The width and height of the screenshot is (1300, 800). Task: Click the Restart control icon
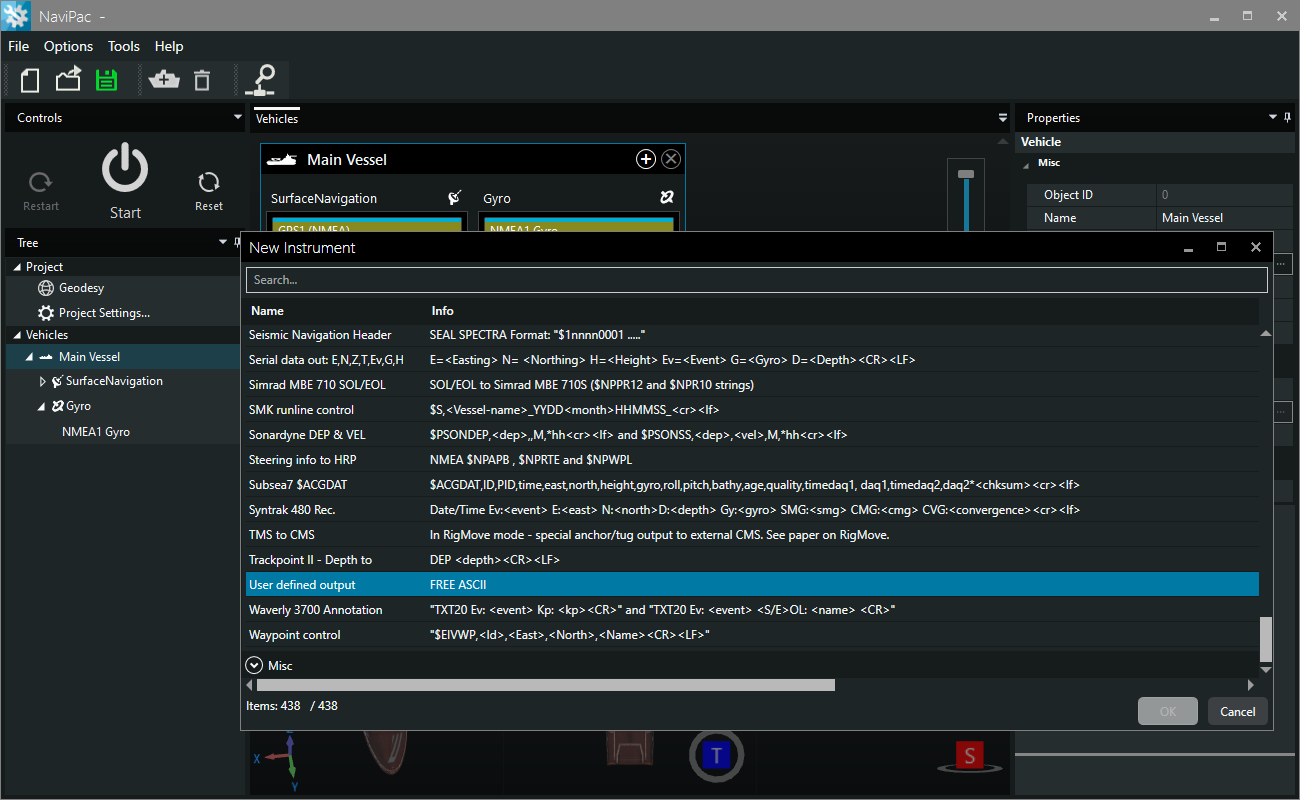point(41,183)
